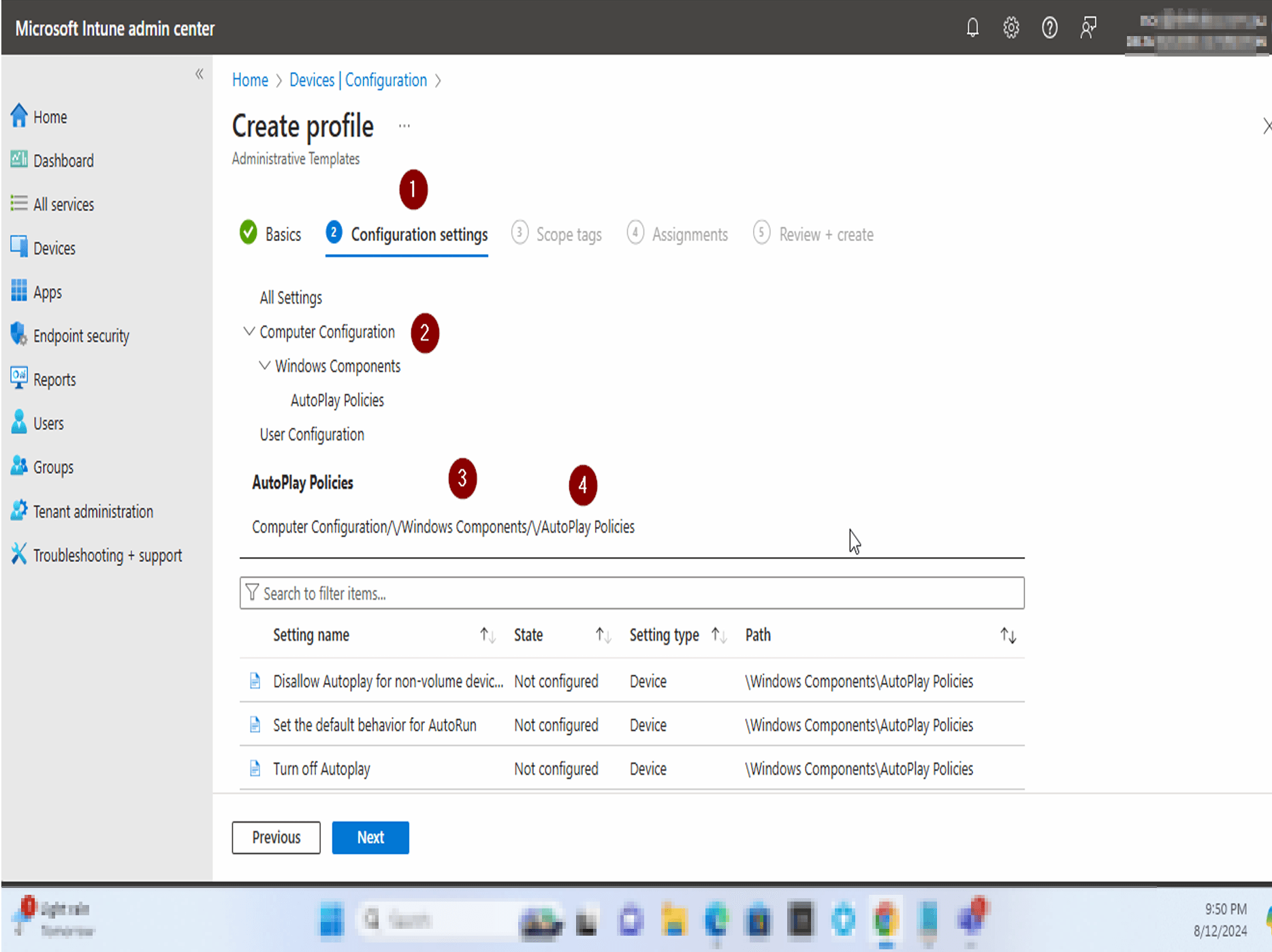Open Microsoft Edge from the taskbar
Screen dimensions: 1272x952
point(716,920)
